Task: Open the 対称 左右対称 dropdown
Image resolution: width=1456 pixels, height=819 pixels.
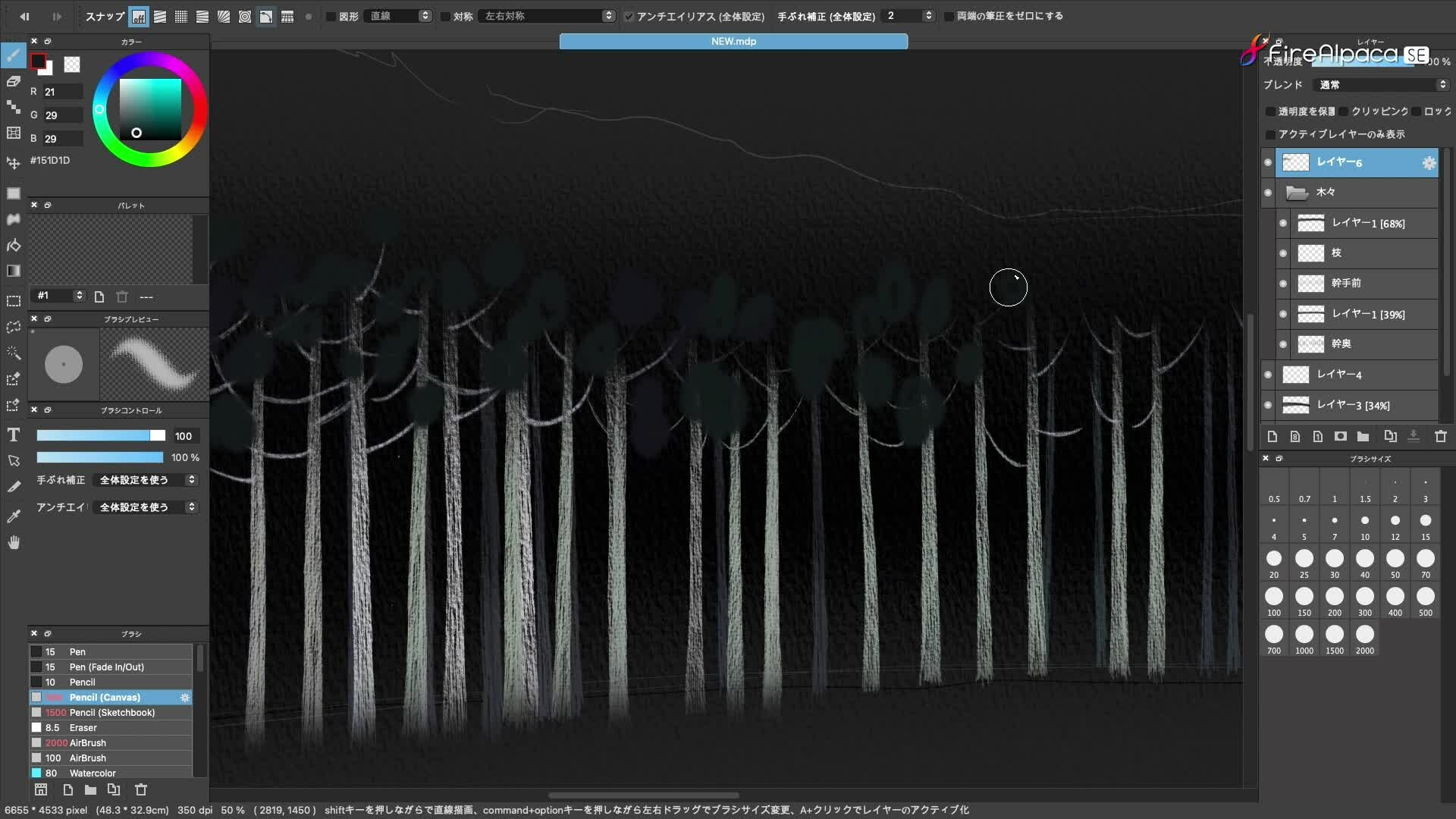Action: pyautogui.click(x=547, y=16)
